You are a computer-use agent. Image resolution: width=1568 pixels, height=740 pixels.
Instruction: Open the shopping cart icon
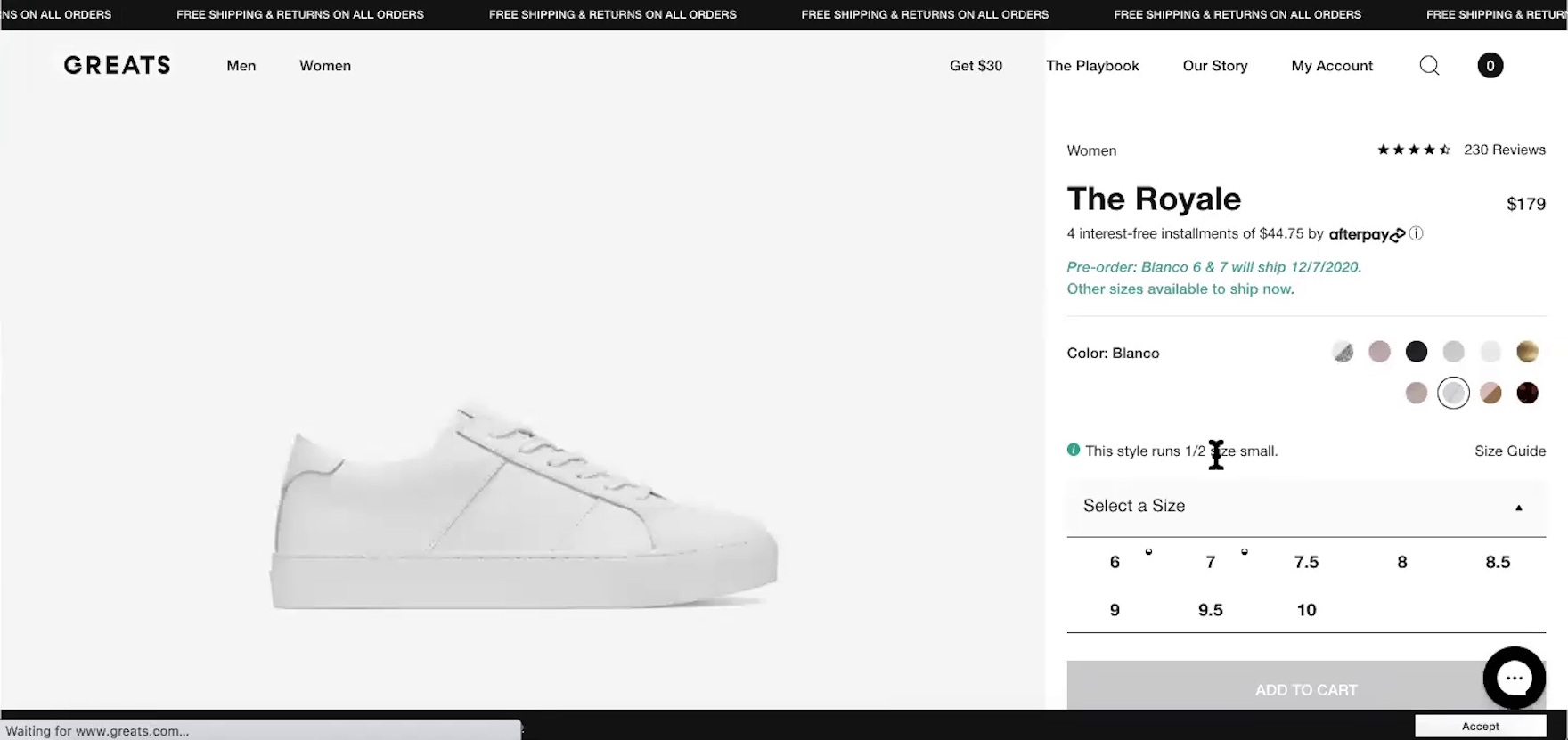1490,66
